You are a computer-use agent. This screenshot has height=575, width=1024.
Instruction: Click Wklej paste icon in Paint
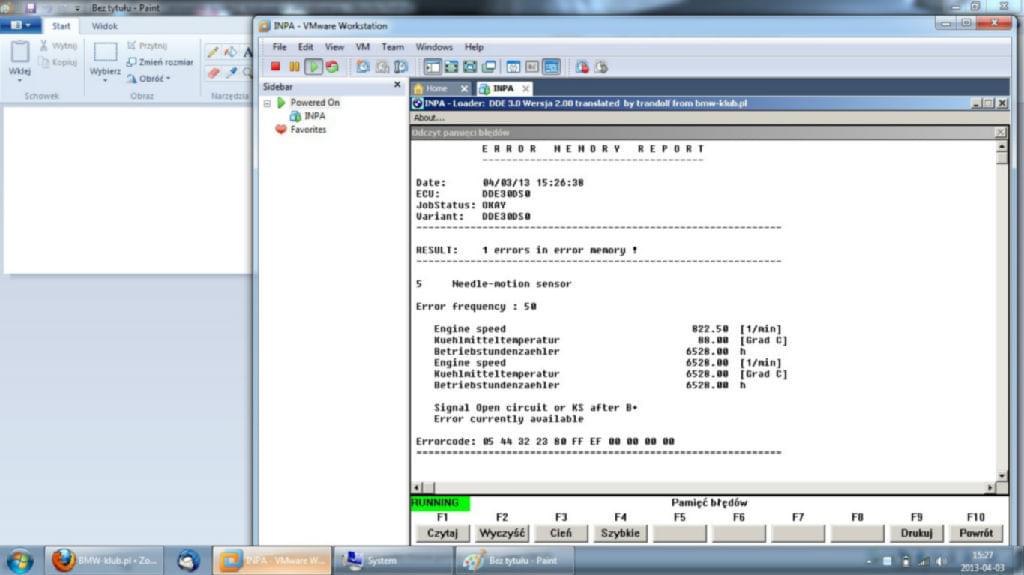pos(20,52)
